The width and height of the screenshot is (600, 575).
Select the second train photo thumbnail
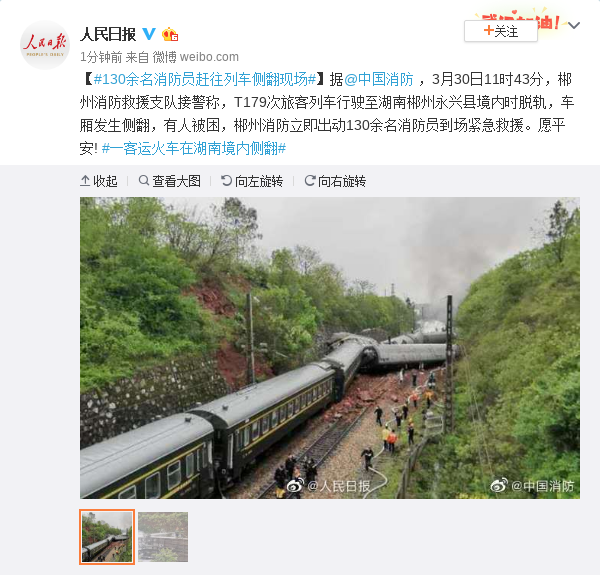163,537
